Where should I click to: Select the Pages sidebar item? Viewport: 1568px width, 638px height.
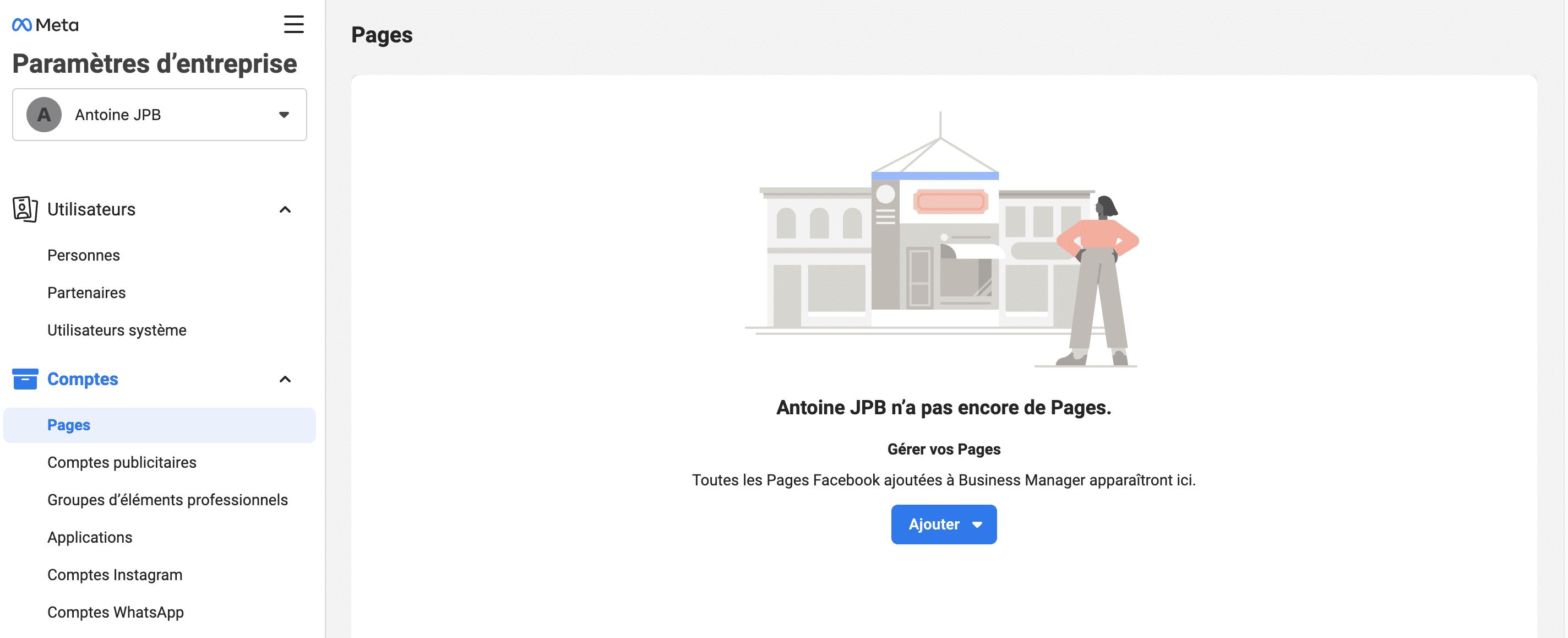160,425
